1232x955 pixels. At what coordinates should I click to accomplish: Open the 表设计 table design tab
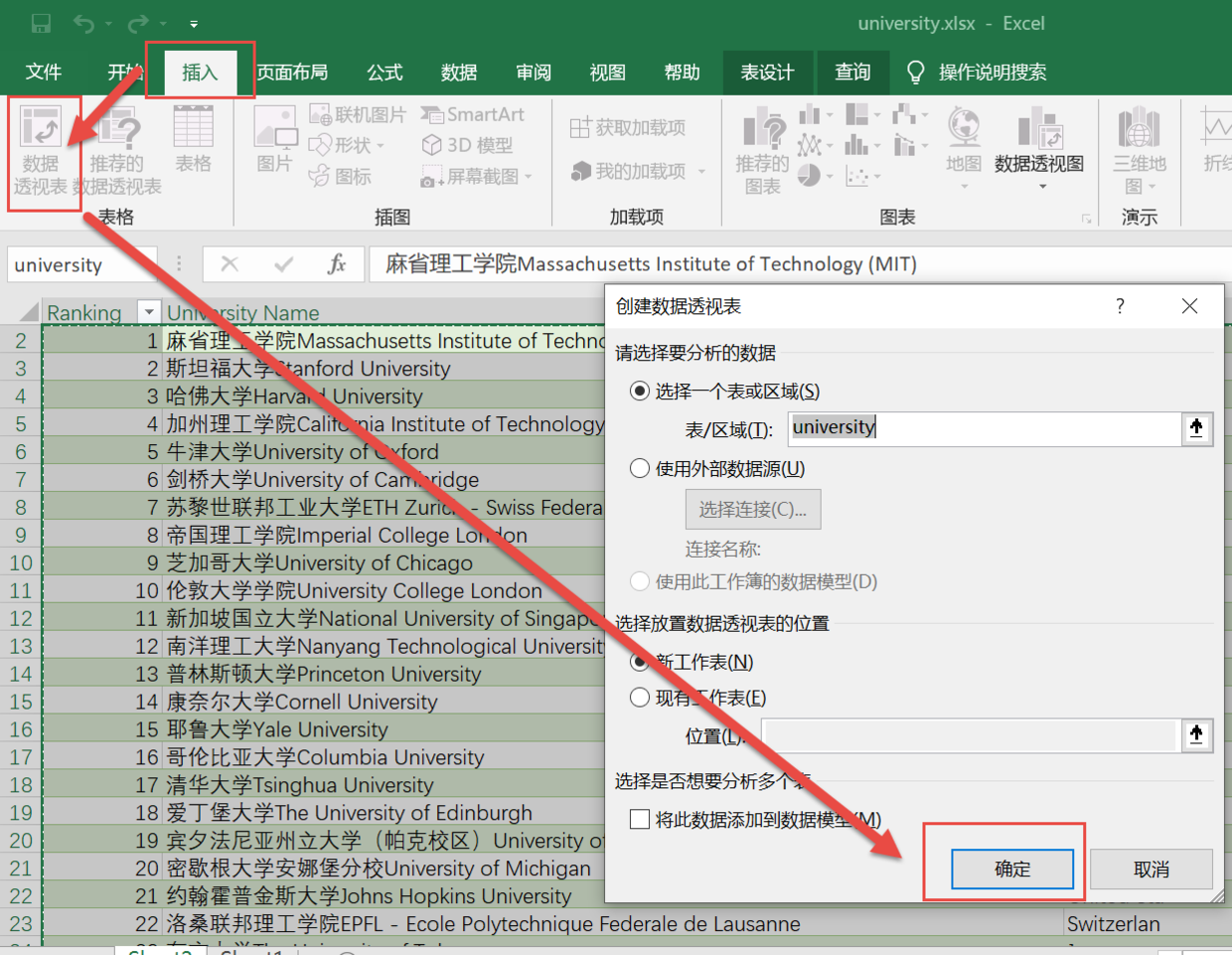point(767,72)
